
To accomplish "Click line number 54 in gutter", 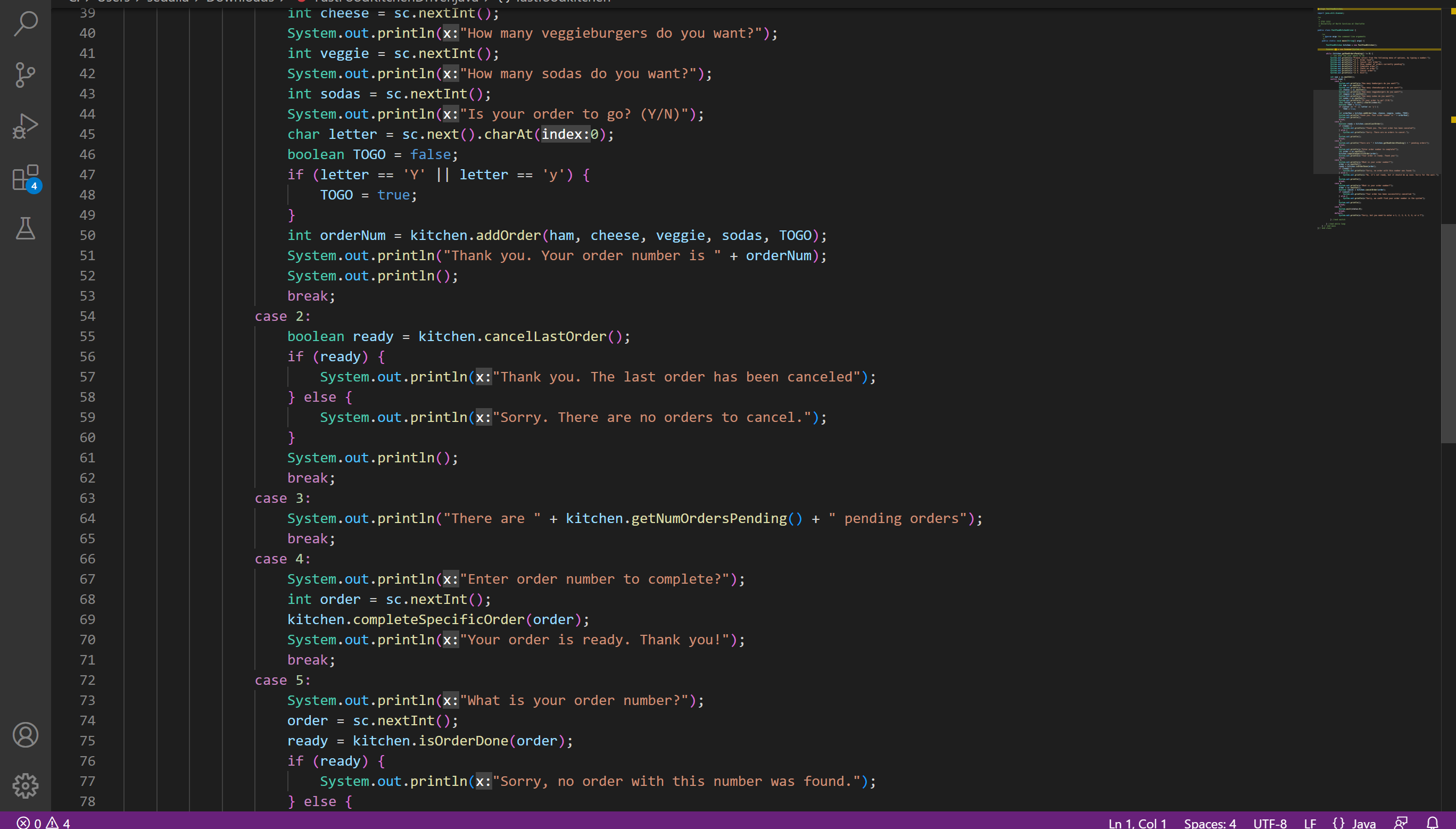I will click(87, 316).
